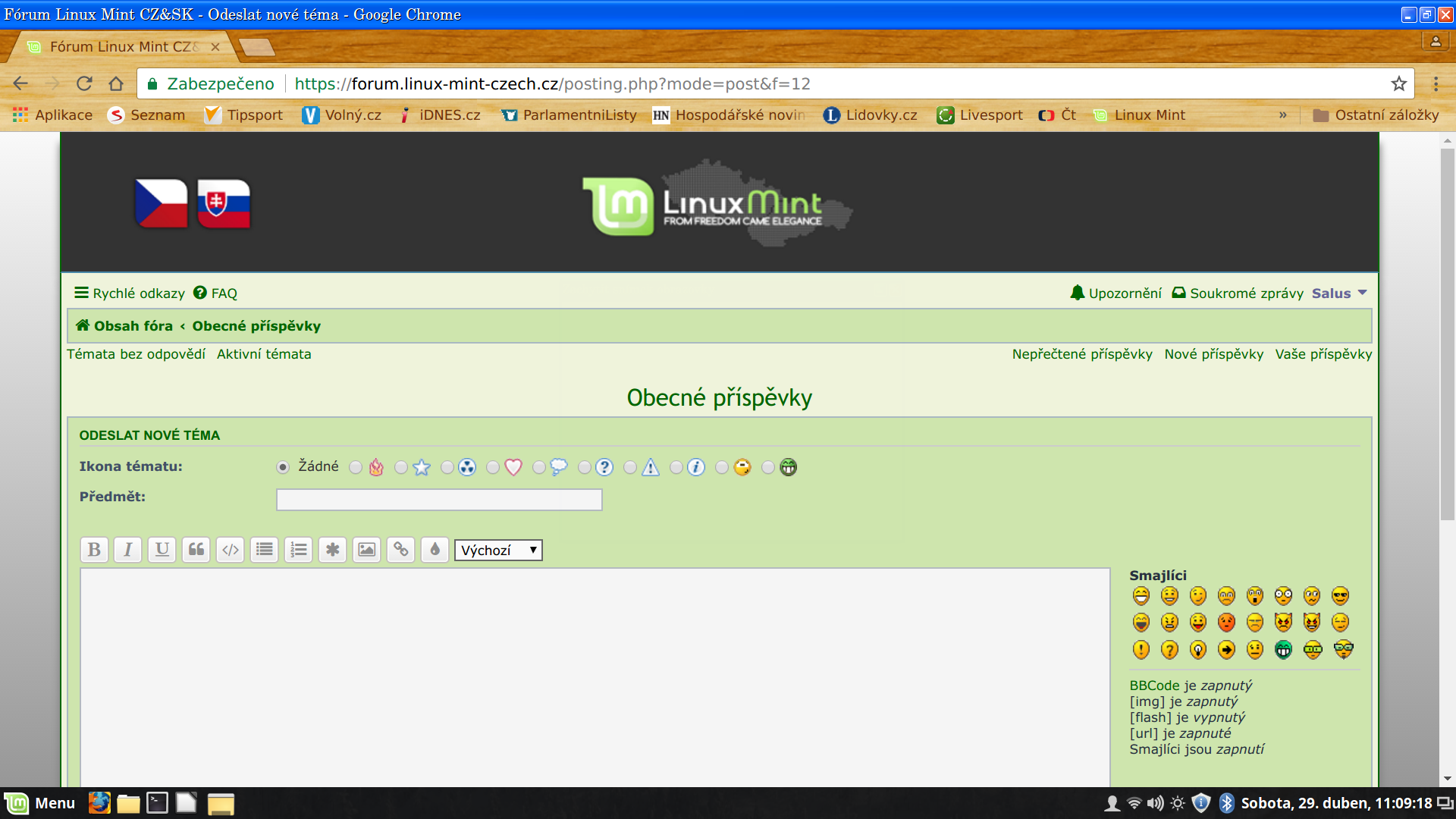
Task: Switch to the Fórum Linux Mint browser tab
Action: point(121,47)
